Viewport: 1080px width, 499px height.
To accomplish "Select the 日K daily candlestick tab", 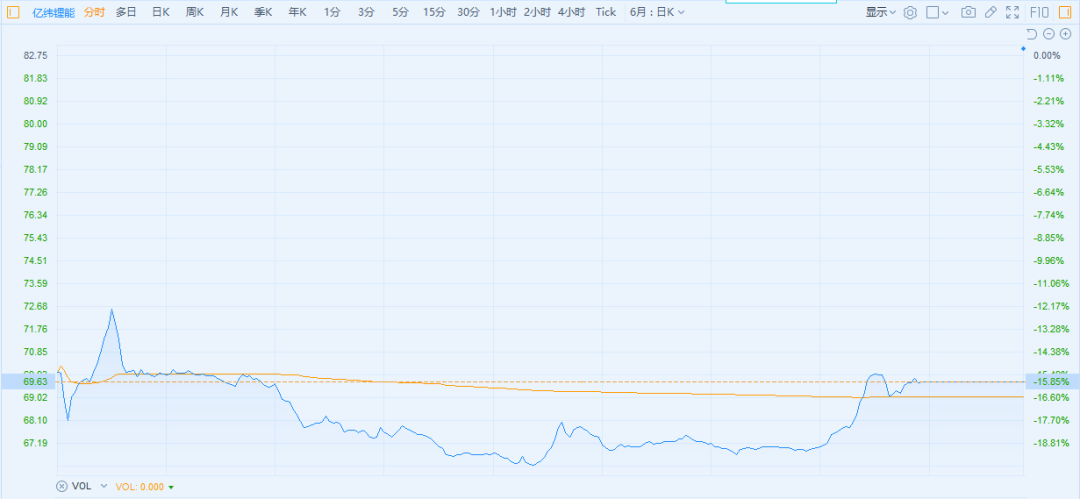I will (x=160, y=12).
